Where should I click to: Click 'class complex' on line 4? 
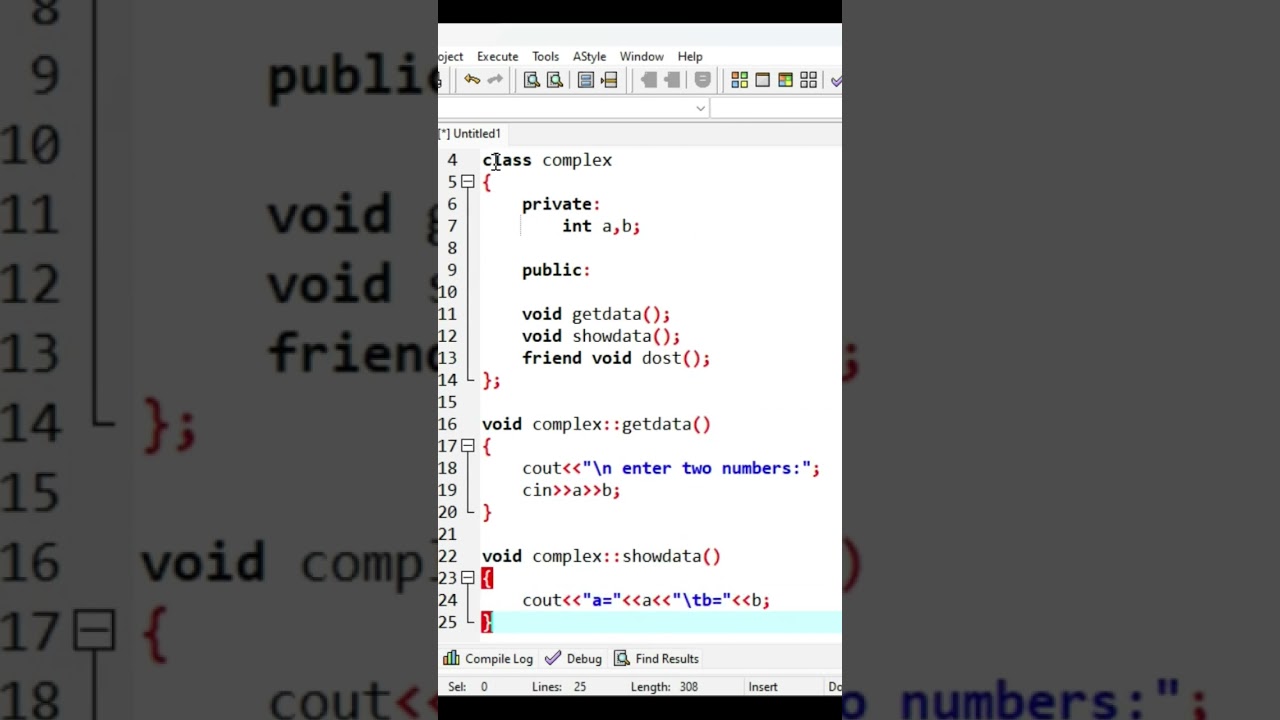coord(547,160)
